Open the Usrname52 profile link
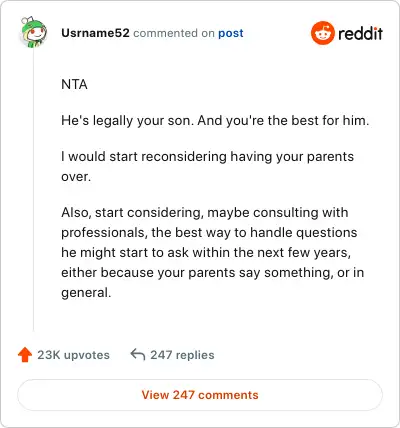Viewport: 400px width, 428px height. click(x=95, y=33)
